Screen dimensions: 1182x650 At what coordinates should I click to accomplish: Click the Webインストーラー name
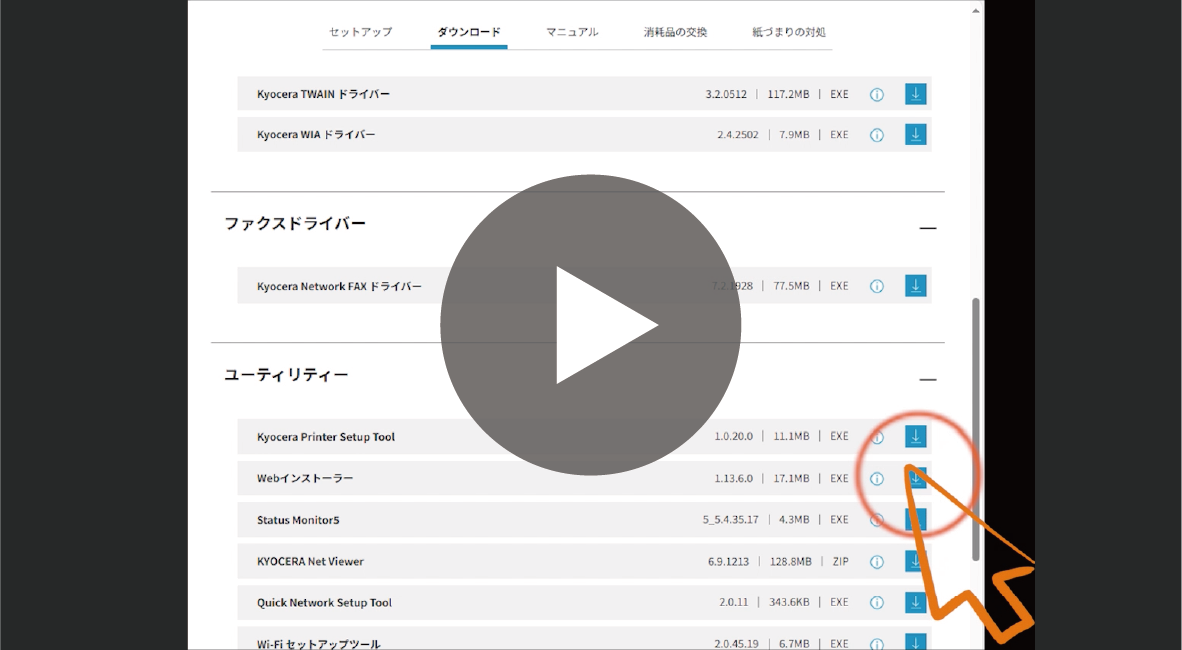click(305, 478)
